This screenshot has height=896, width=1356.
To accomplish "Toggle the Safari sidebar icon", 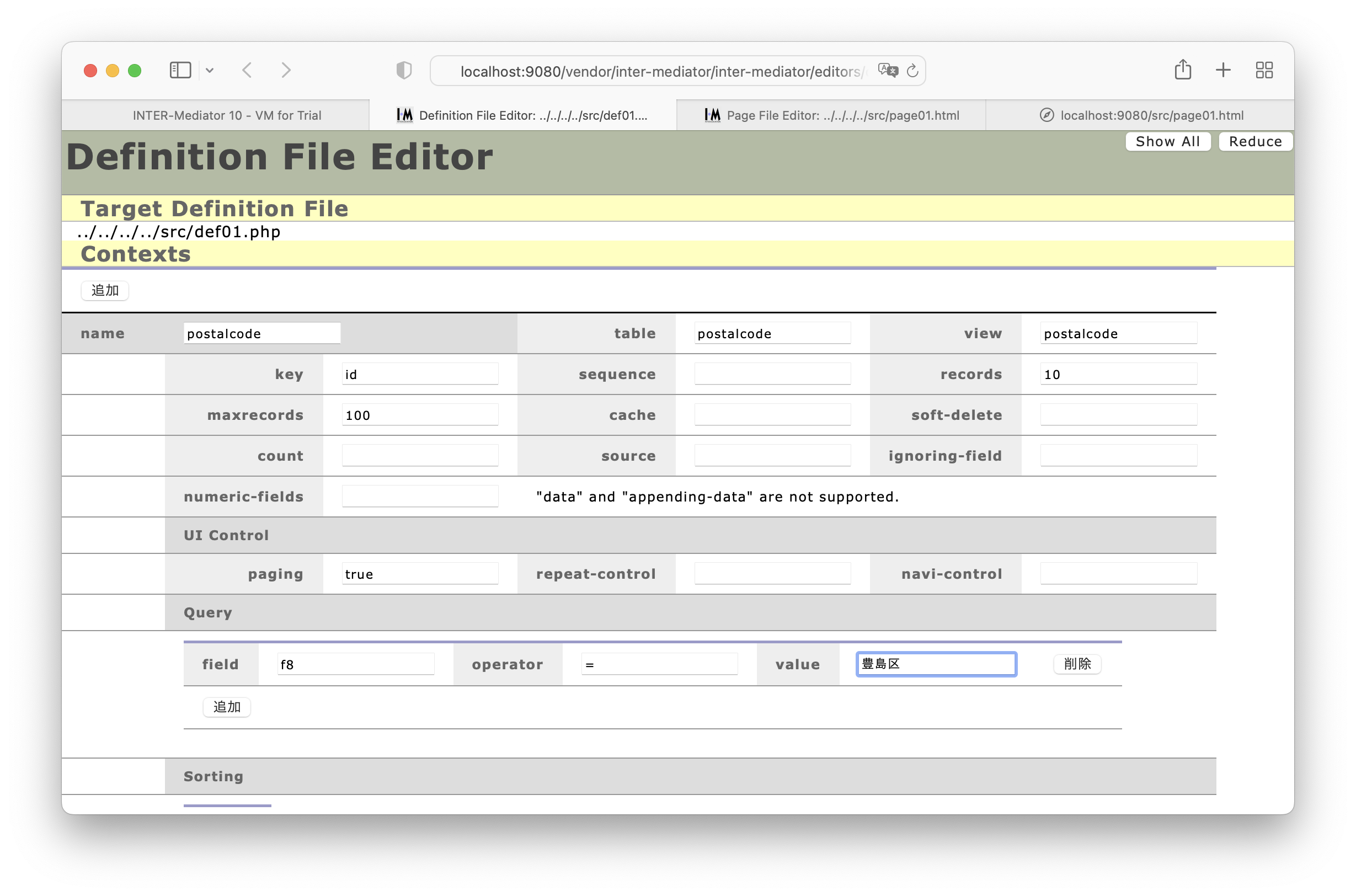I will coord(180,70).
